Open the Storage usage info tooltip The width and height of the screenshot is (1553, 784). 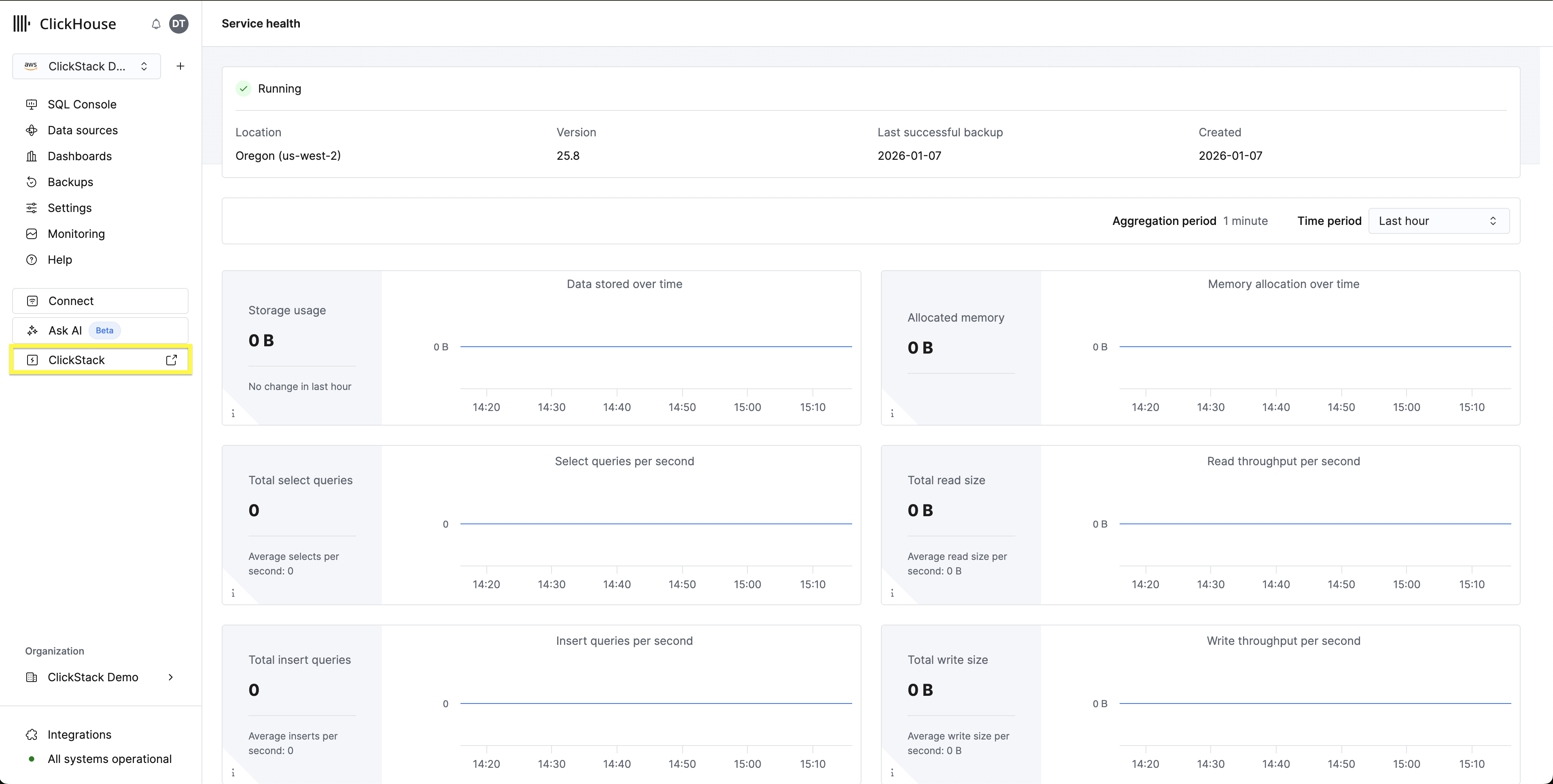233,414
